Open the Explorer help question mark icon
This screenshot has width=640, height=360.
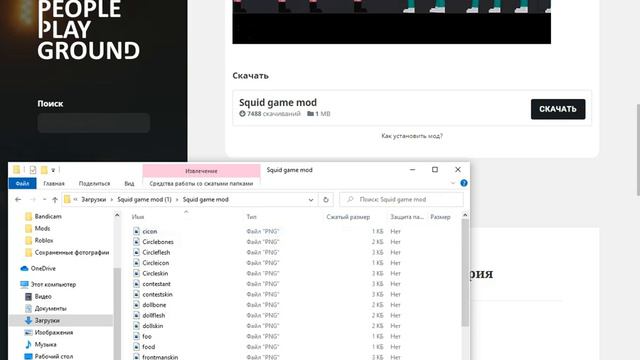[x=464, y=183]
